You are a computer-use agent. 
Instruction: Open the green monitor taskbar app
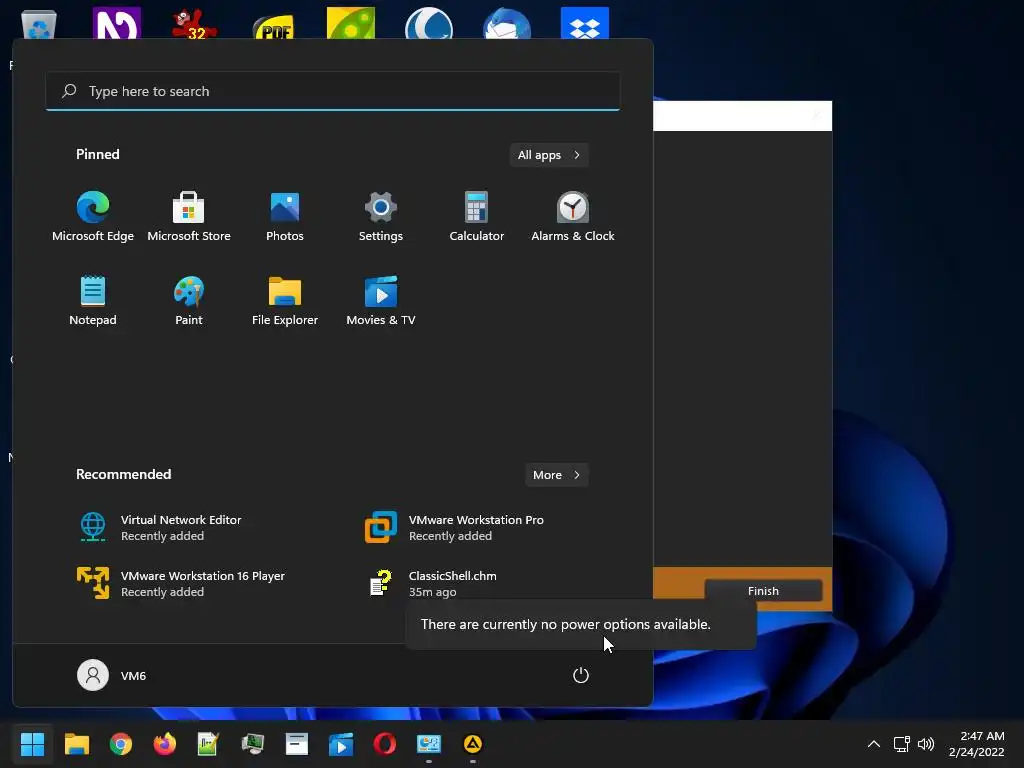tap(253, 744)
